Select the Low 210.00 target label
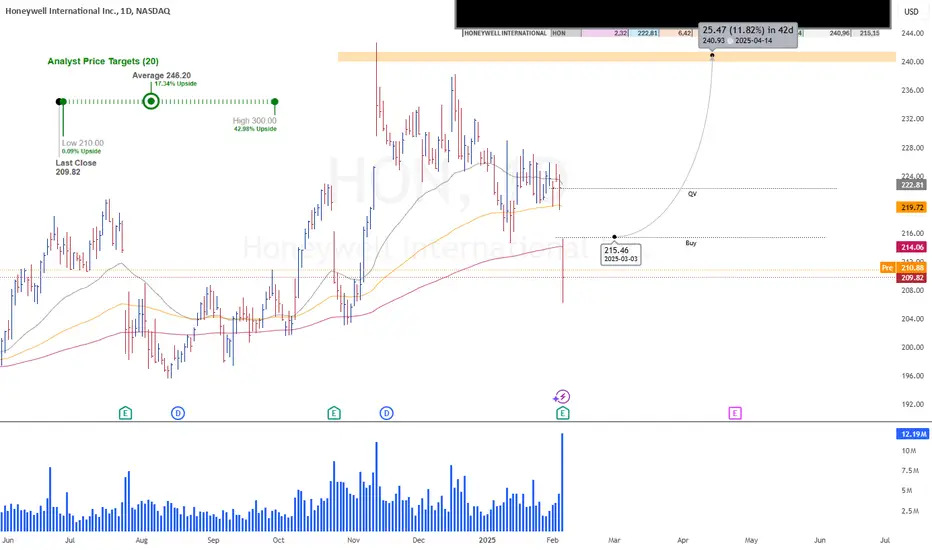932x550 pixels. coord(83,143)
